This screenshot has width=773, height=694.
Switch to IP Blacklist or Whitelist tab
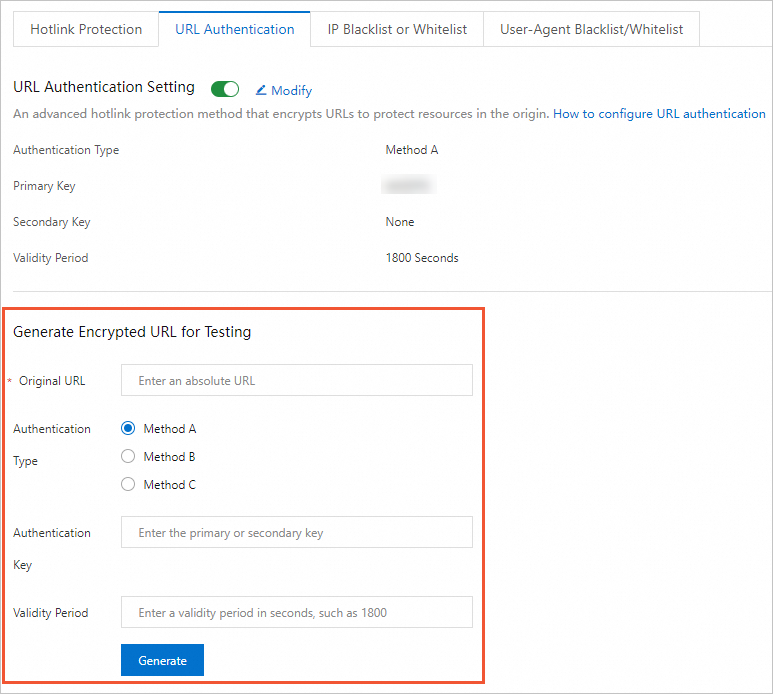click(x=397, y=29)
